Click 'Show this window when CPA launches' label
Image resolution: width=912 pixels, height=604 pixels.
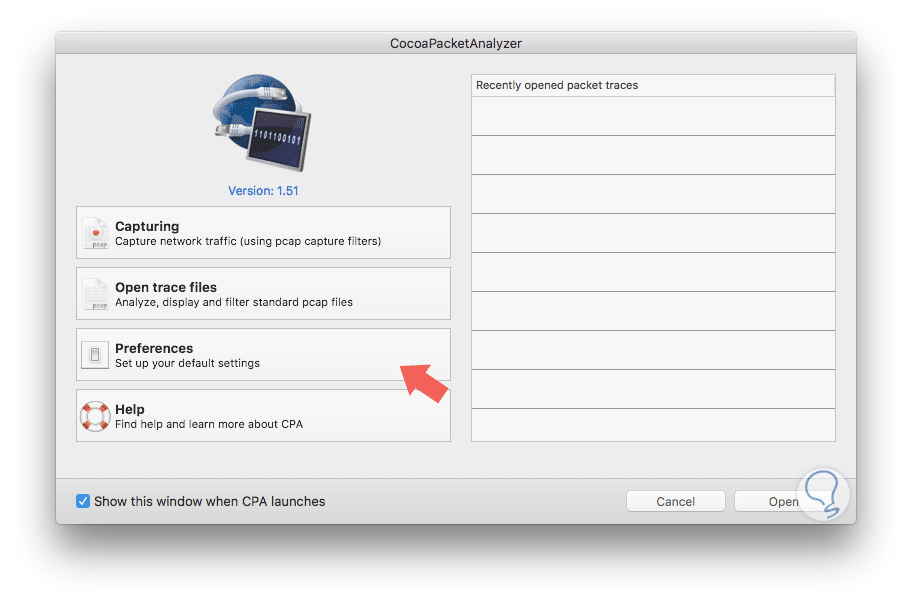(x=209, y=501)
